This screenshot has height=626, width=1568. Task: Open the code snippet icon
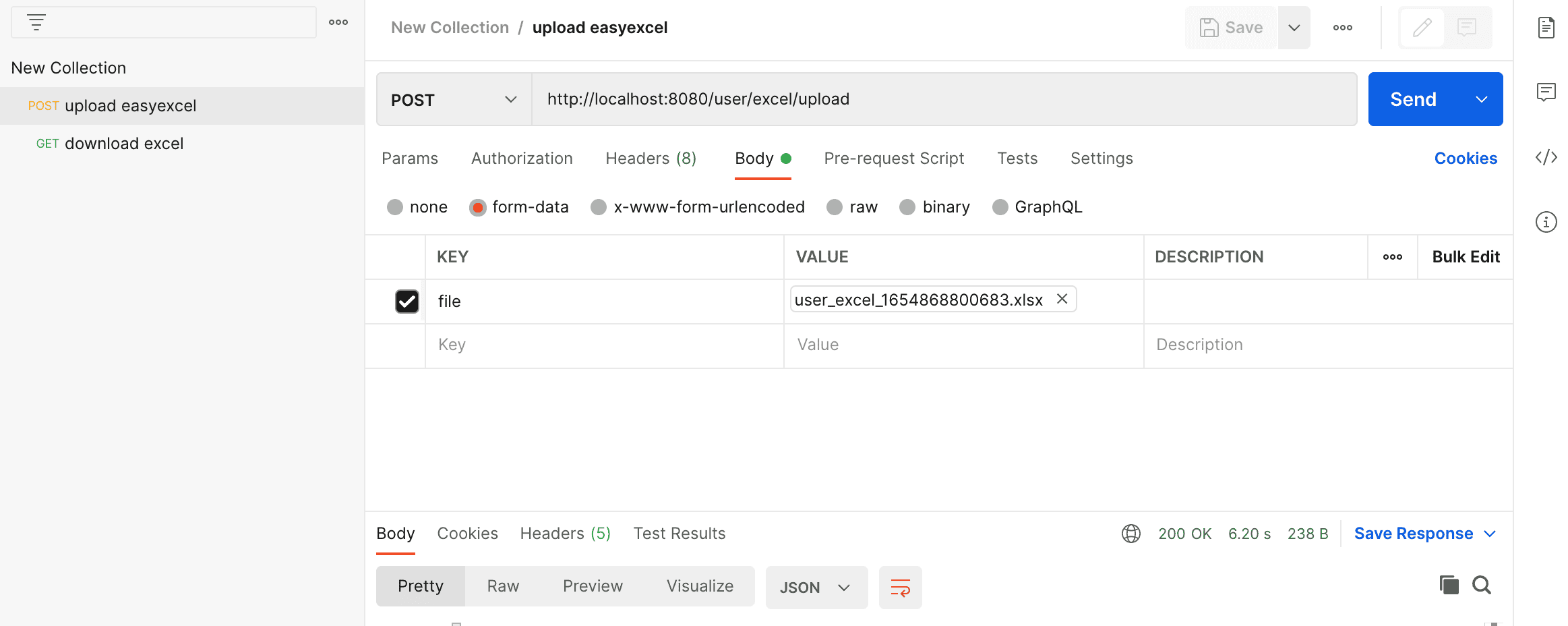[x=1546, y=157]
